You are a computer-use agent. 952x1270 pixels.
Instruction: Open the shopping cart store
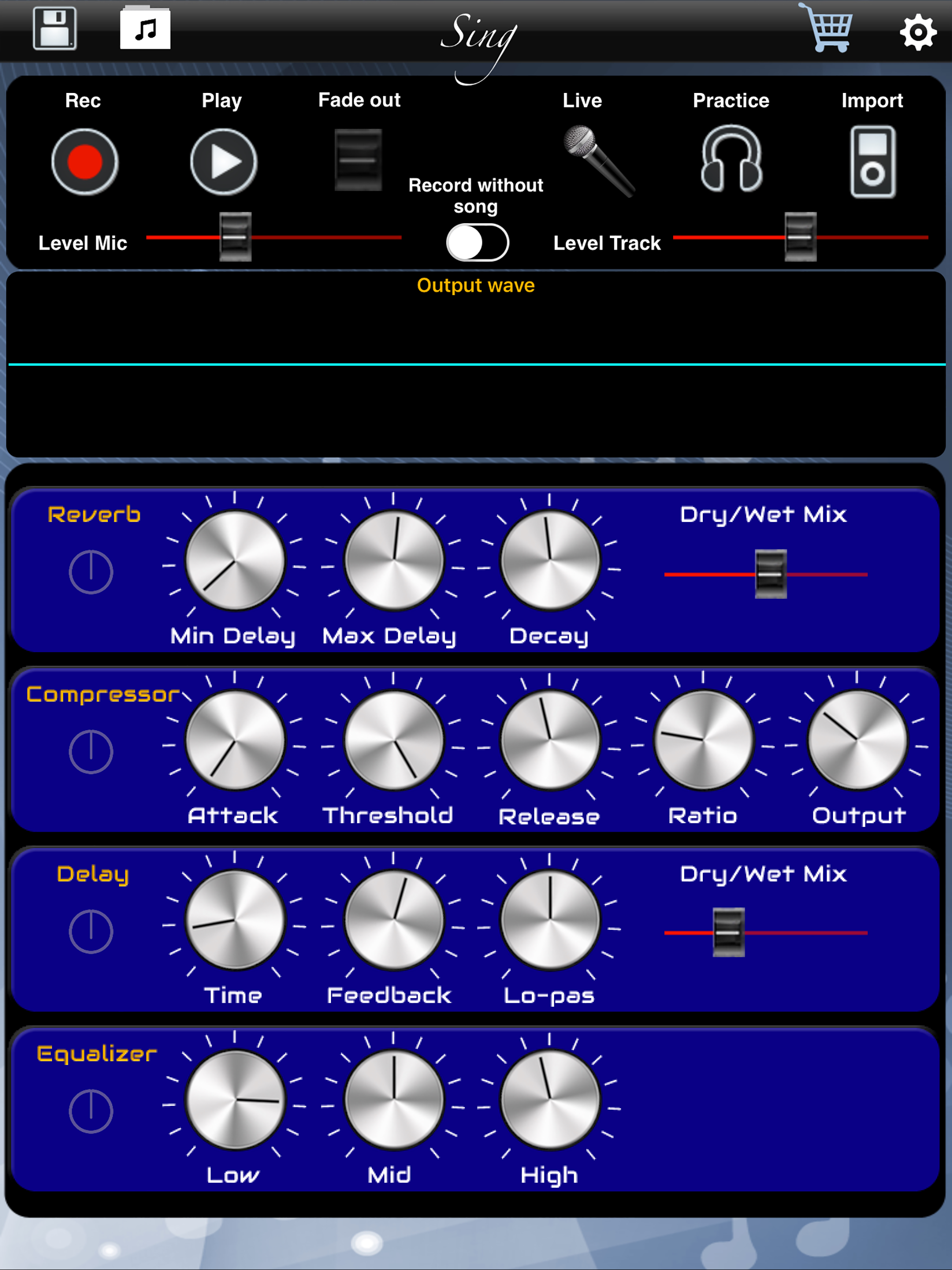(x=827, y=29)
